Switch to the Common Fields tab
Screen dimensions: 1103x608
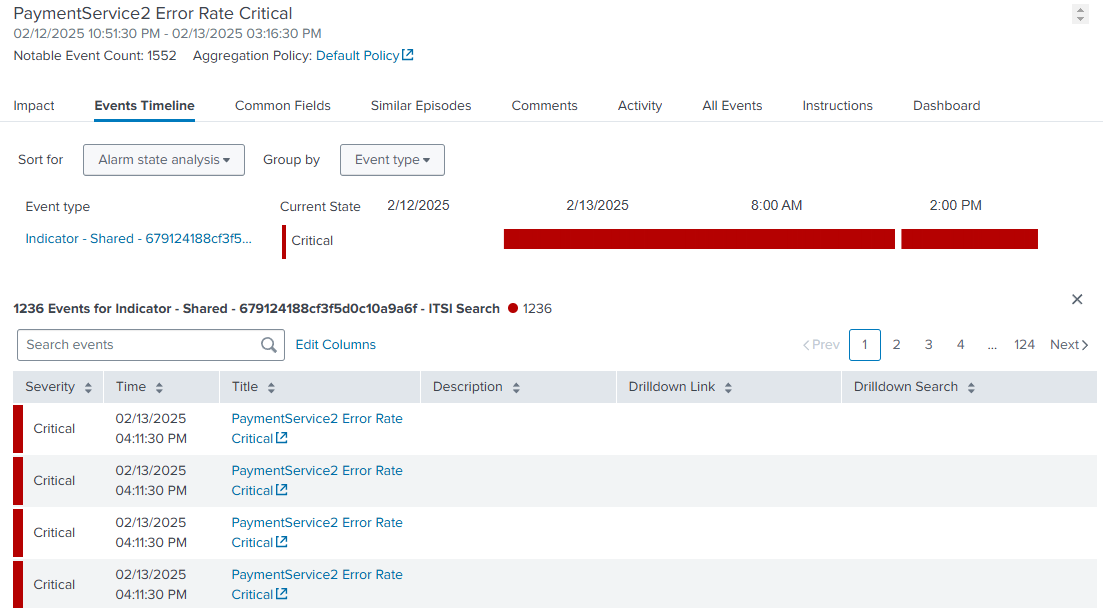click(282, 106)
